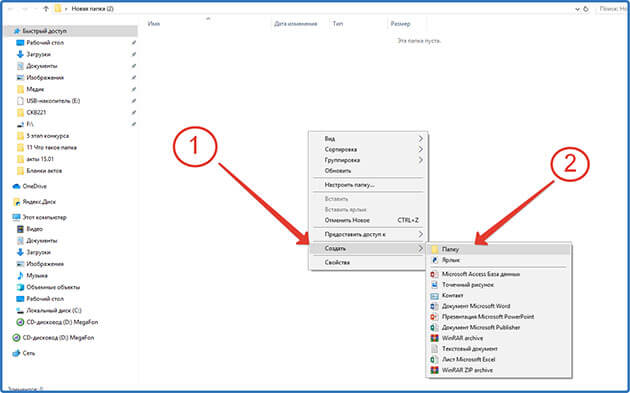Click the USB-накопитель (E:) drive icon

[20, 101]
